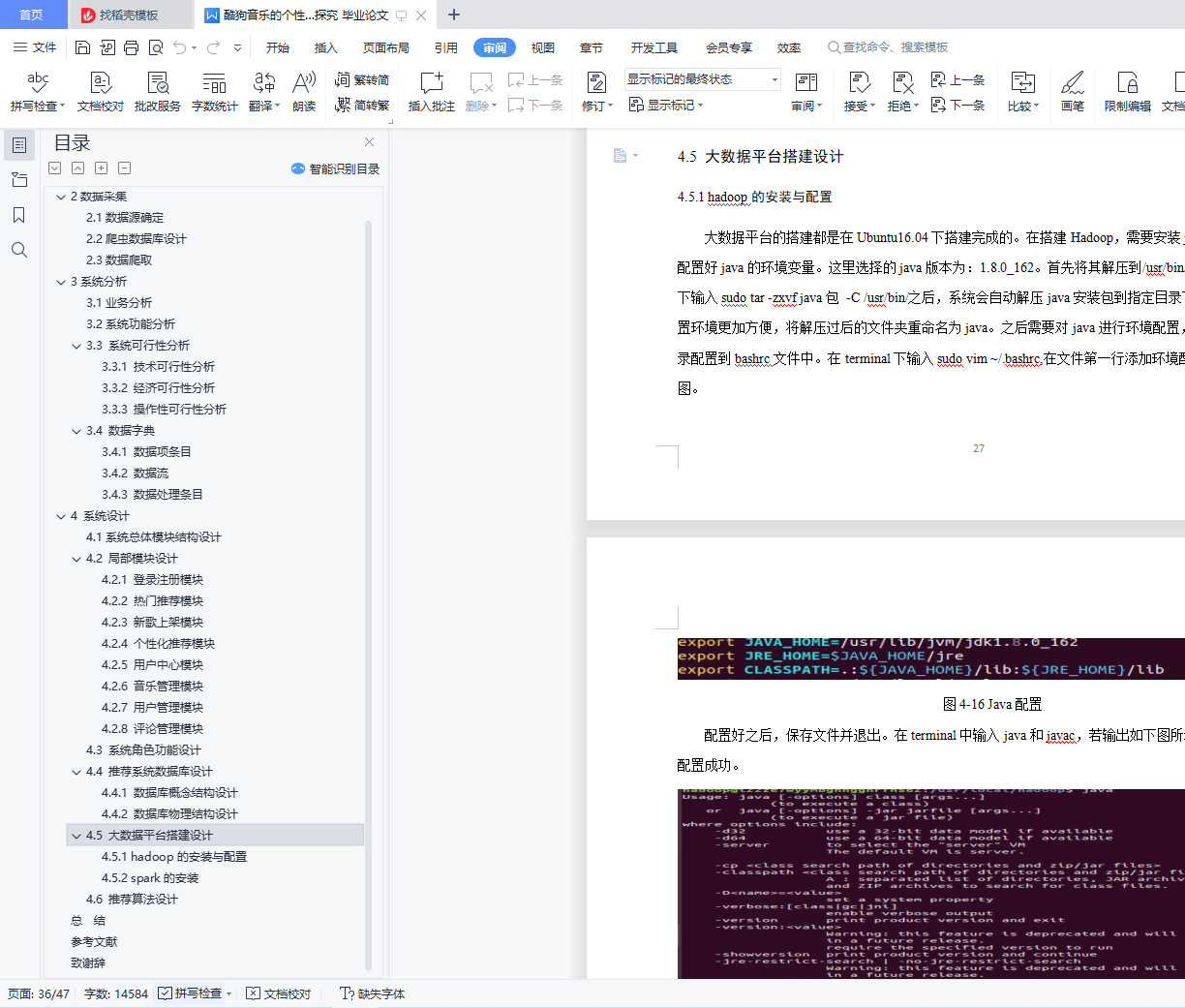Reject the tracked change
1185x1008 pixels.
coord(902,92)
